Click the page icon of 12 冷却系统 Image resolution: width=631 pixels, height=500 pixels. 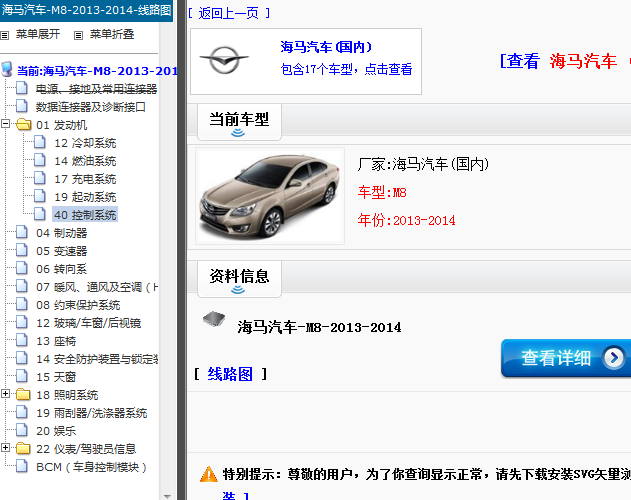(x=39, y=143)
